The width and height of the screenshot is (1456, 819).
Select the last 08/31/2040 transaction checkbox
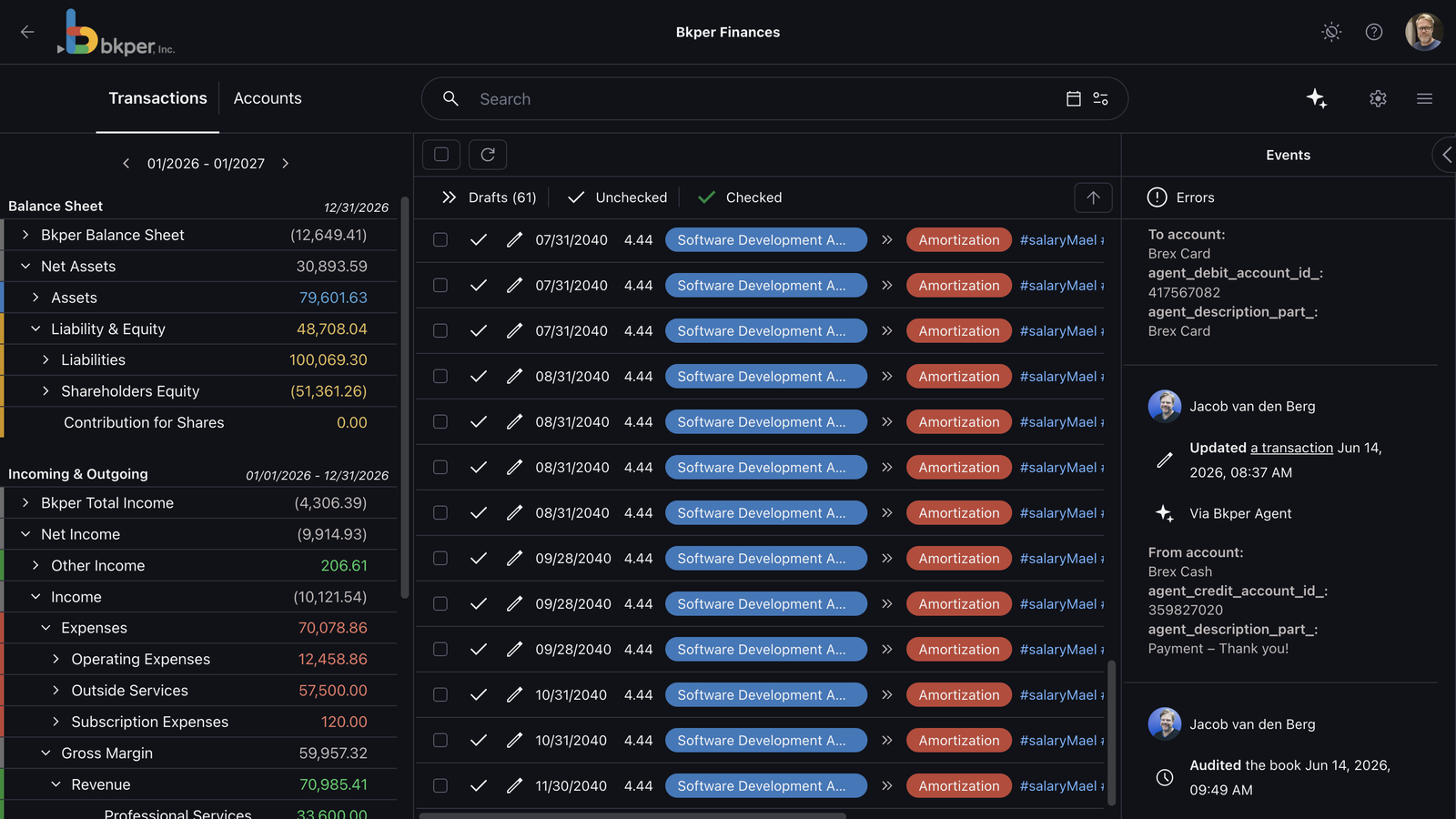coord(440,512)
